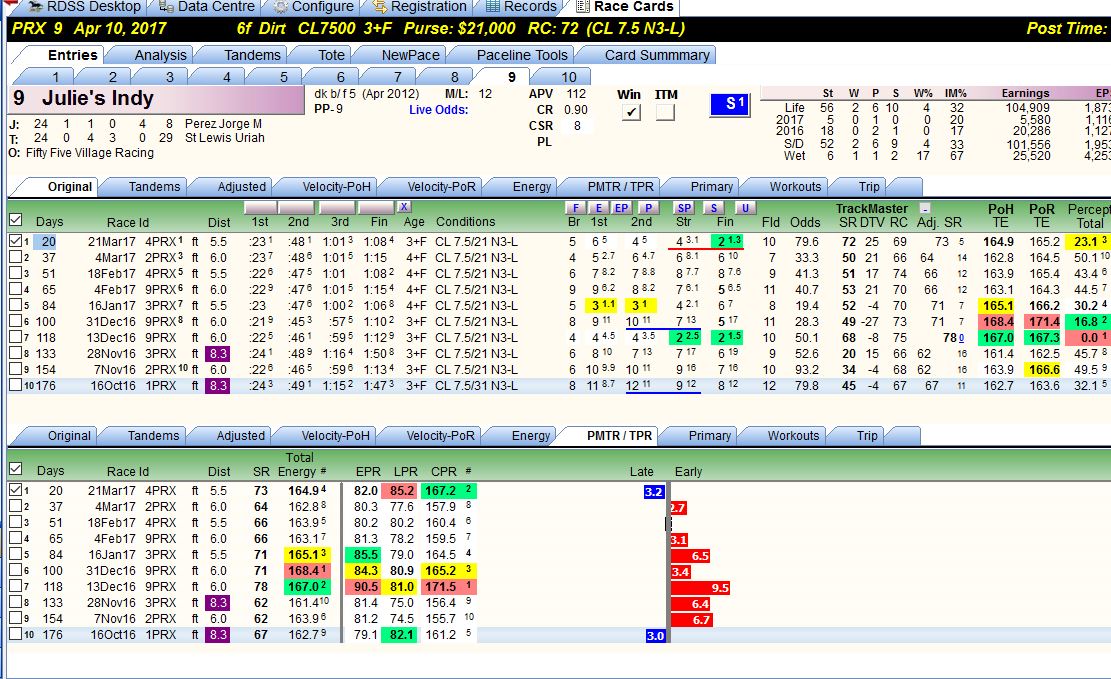The width and height of the screenshot is (1111, 679).
Task: Check paceline 2 dated 4Mar17 in Original table
Action: (16, 257)
